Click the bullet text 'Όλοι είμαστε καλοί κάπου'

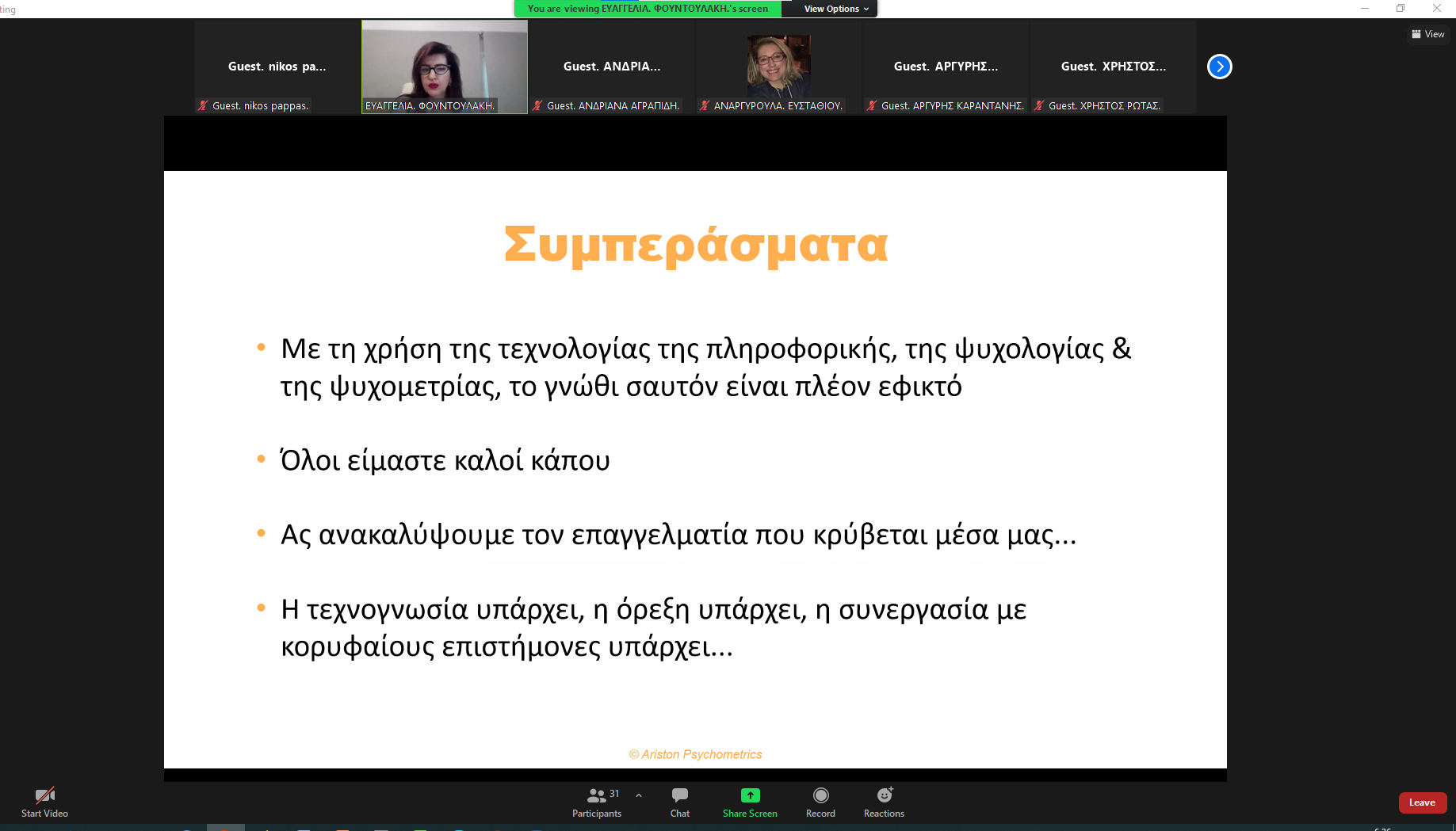tap(445, 460)
